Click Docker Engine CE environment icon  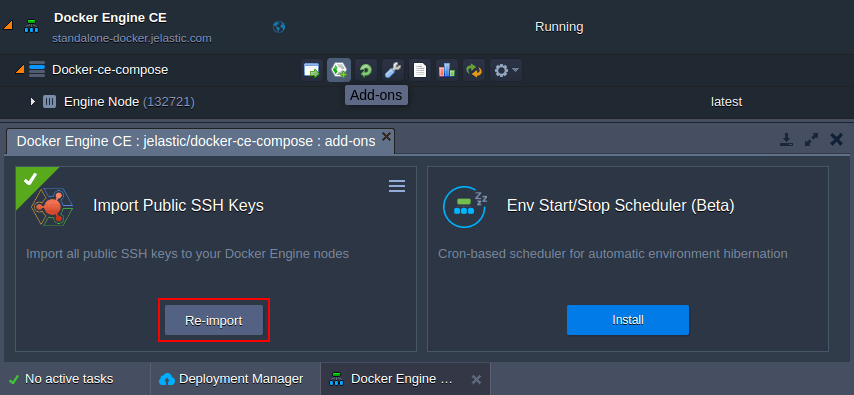tap(32, 26)
